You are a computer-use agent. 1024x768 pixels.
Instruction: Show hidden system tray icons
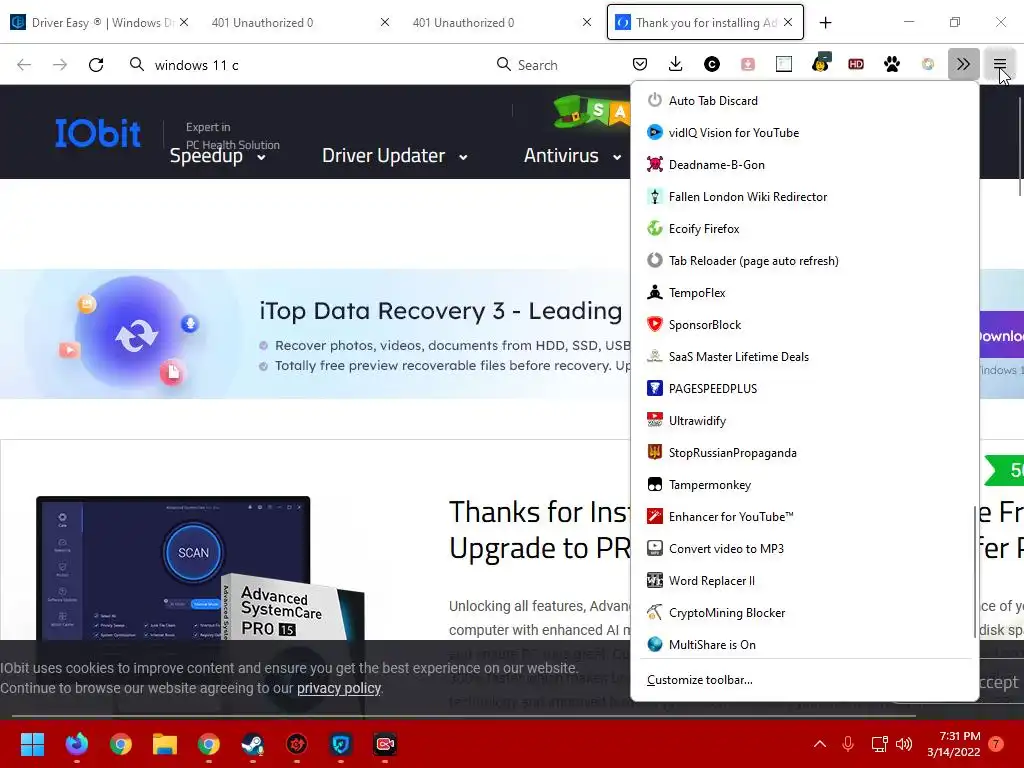point(820,744)
